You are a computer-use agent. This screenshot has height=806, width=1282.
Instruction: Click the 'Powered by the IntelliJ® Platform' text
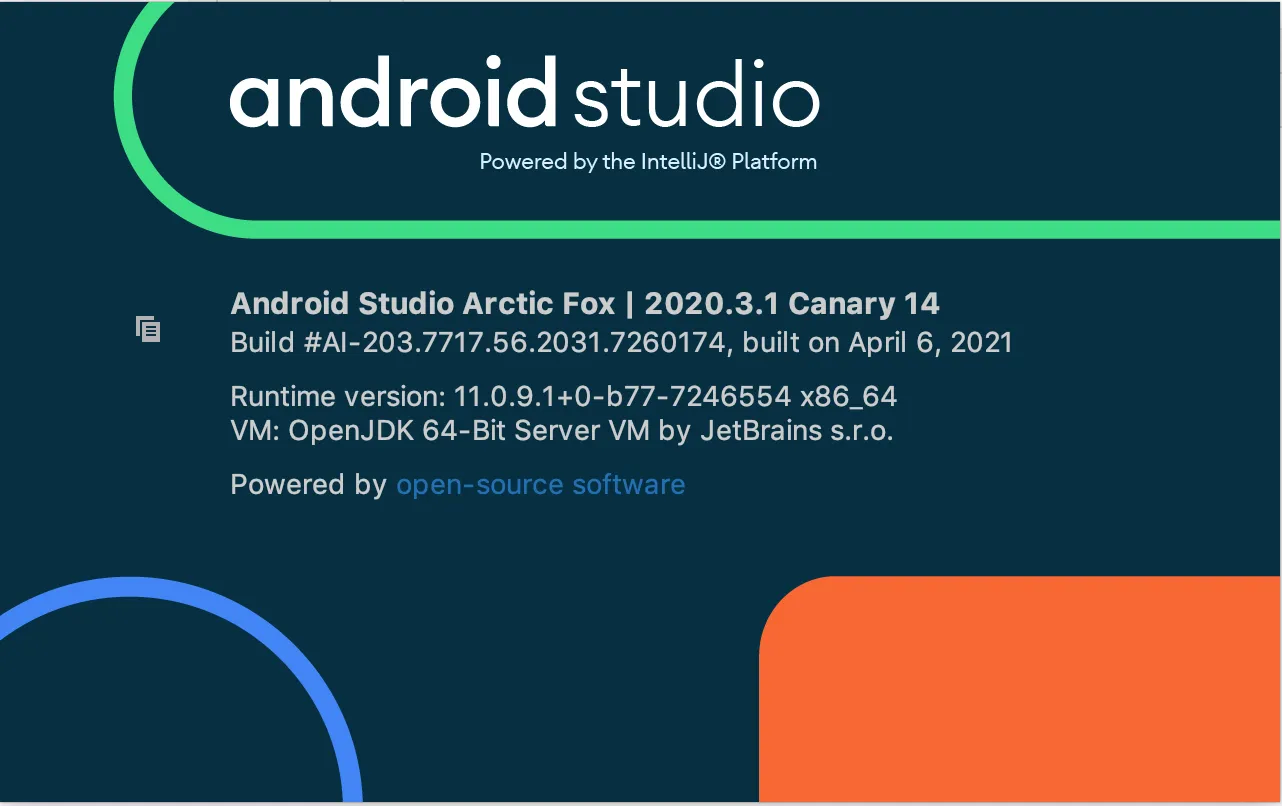(x=648, y=161)
